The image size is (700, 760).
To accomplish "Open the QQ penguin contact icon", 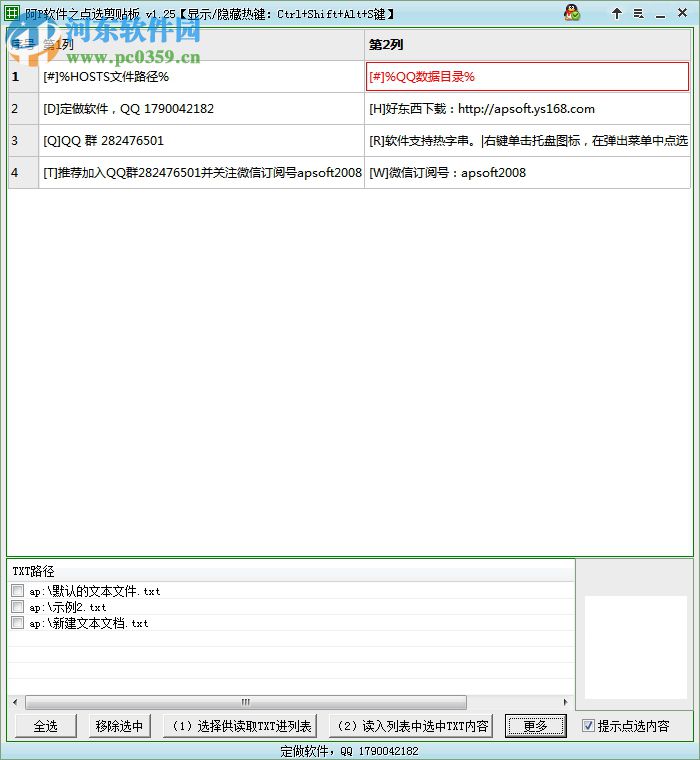I will point(572,13).
